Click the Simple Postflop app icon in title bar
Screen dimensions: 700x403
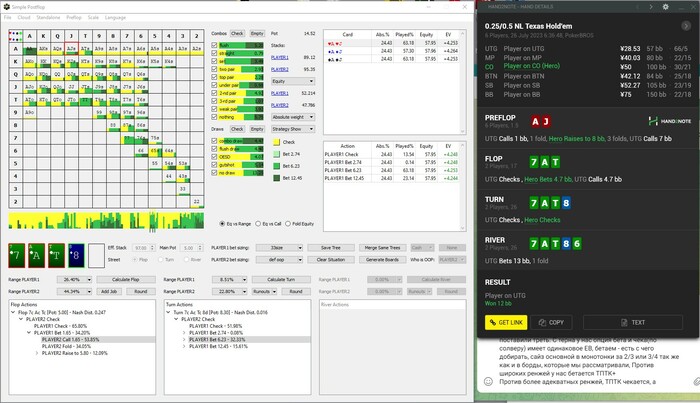coord(6,7)
